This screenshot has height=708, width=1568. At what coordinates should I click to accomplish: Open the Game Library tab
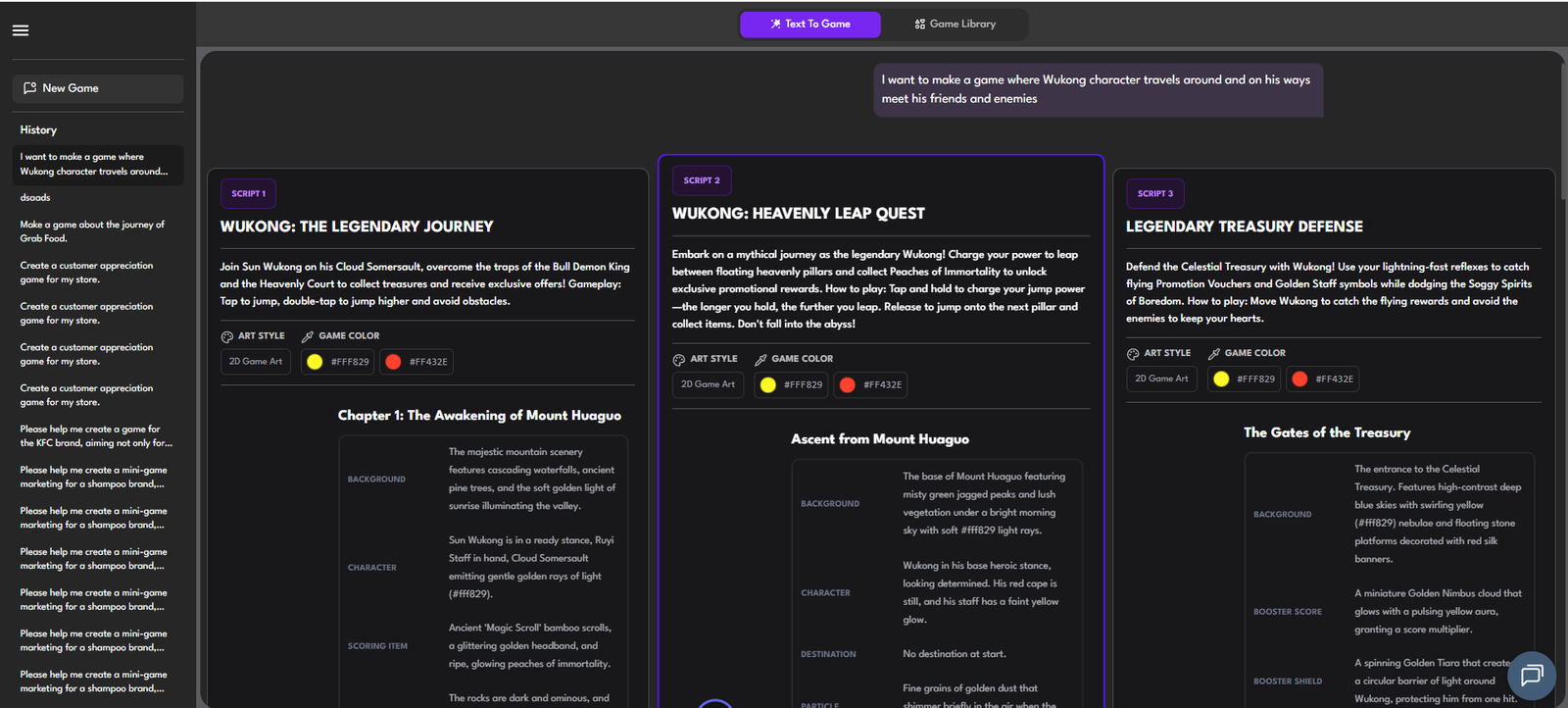[x=955, y=25]
